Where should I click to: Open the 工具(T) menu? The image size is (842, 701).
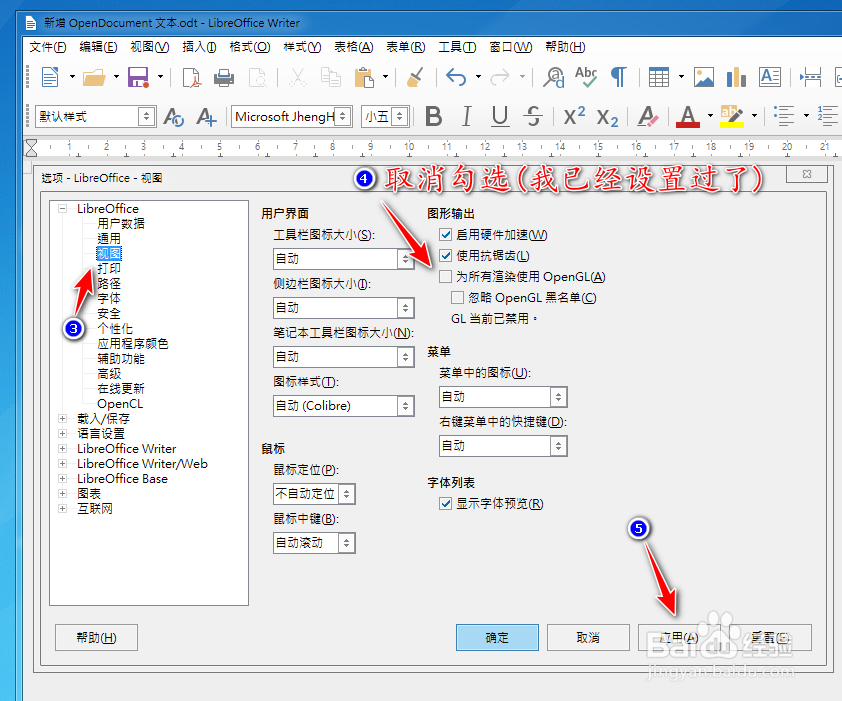coord(457,47)
